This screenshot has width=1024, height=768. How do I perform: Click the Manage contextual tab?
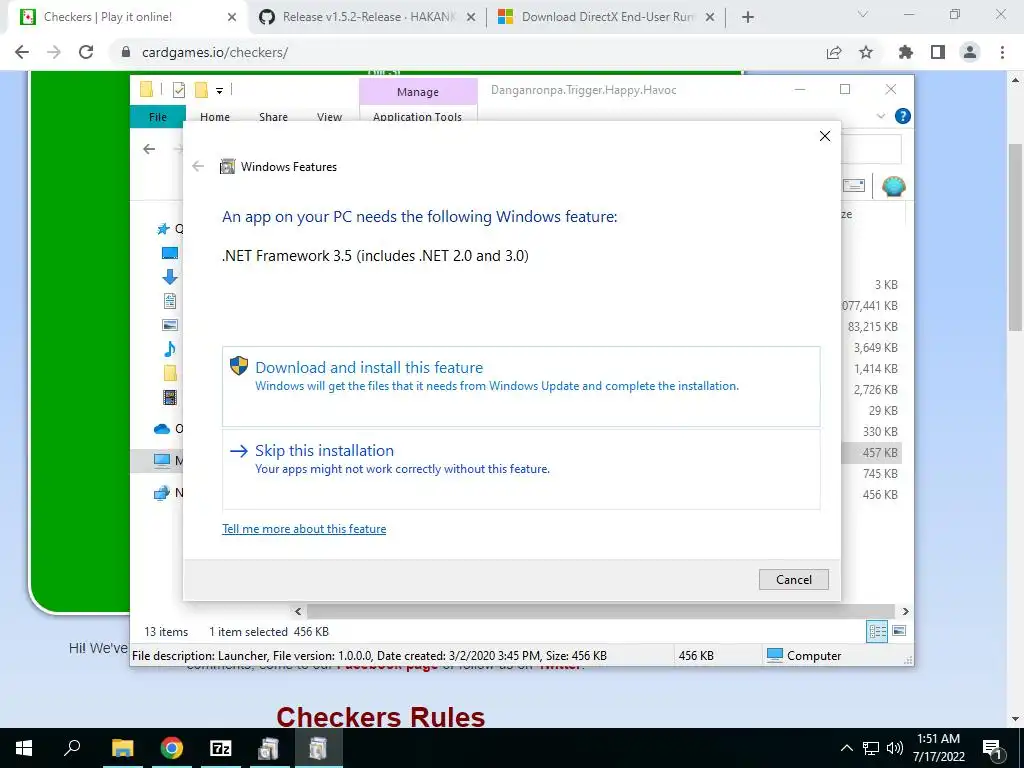pos(418,92)
